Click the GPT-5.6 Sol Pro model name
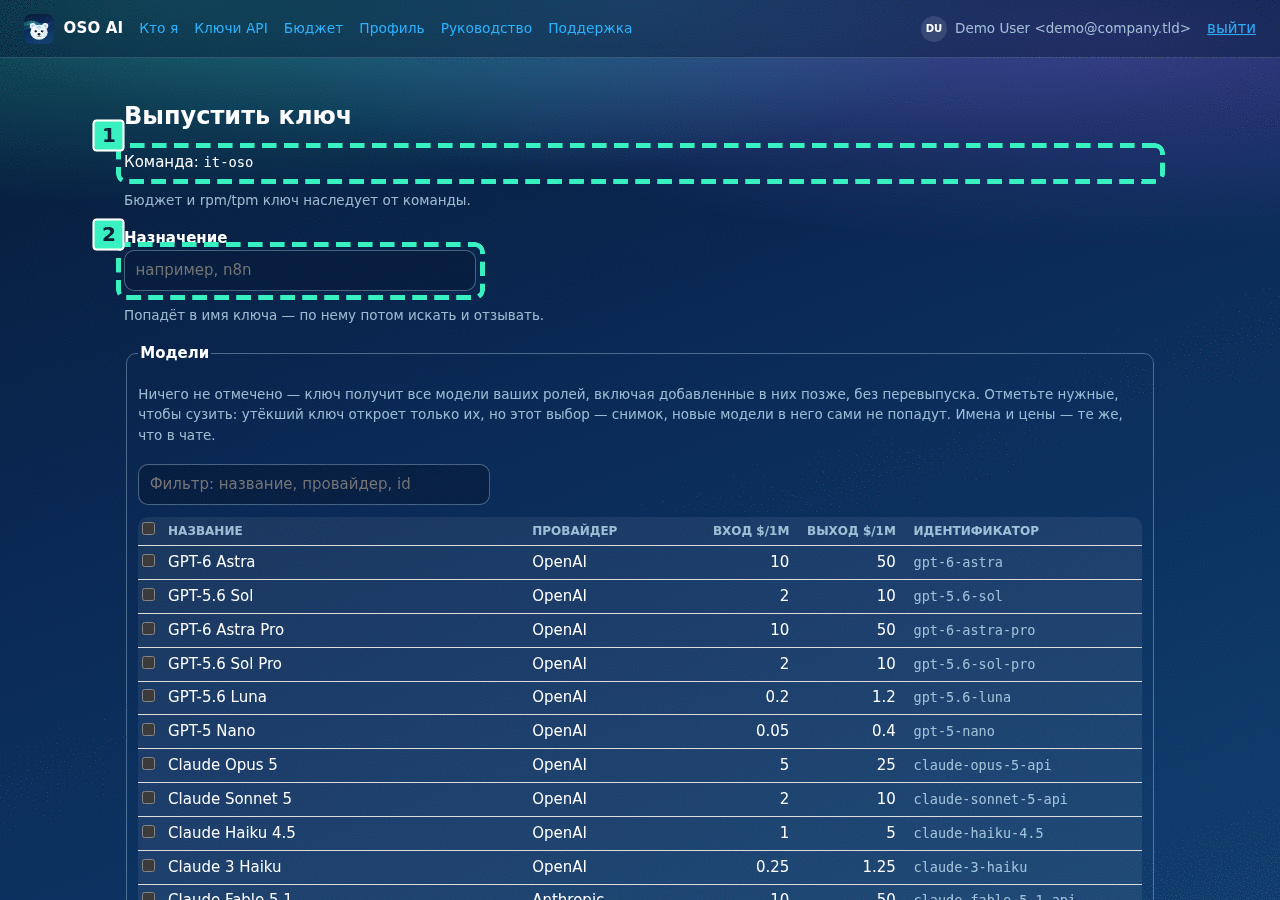Screen dimensions: 1280x900 (x=225, y=664)
